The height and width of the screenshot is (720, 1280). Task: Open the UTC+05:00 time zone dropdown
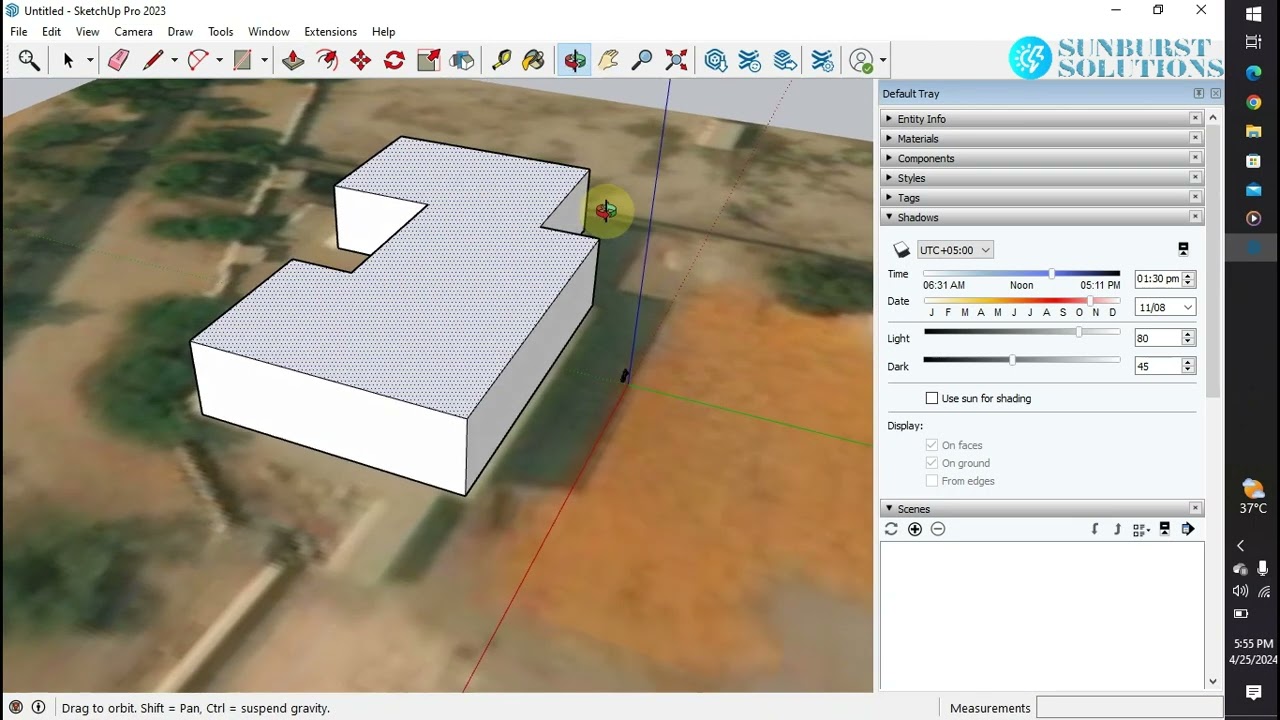(x=955, y=250)
